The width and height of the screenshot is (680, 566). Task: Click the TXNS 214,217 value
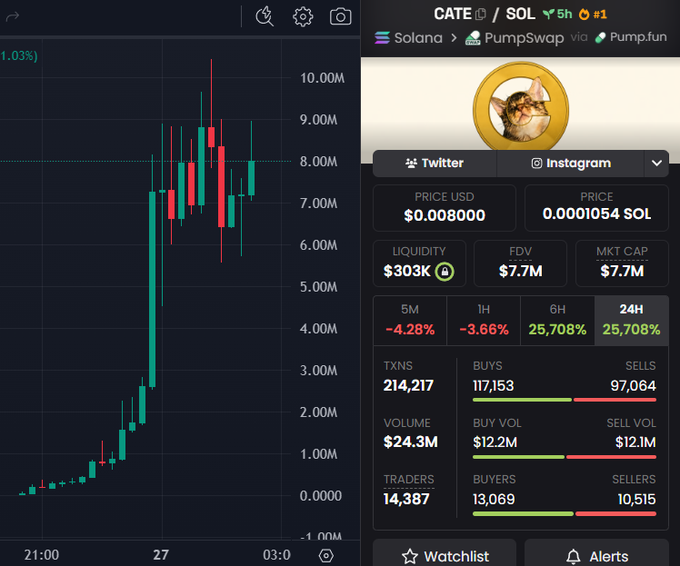coord(409,386)
